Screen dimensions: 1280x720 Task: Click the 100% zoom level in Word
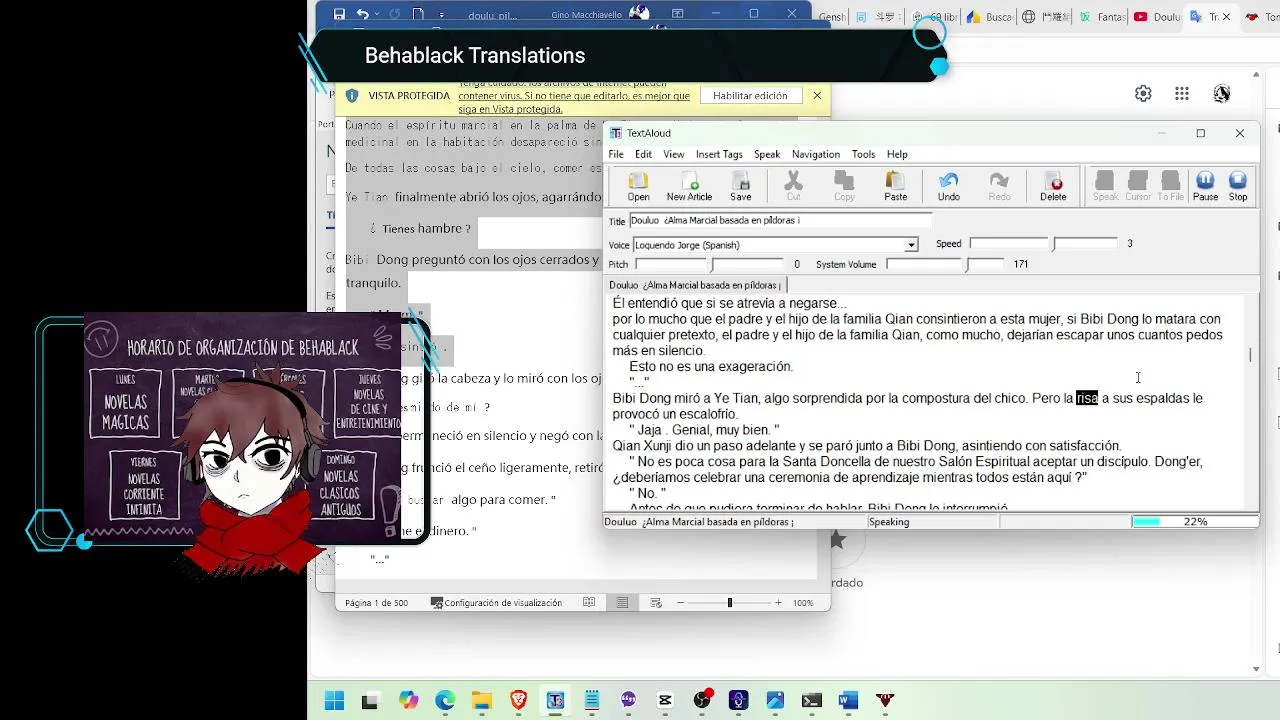click(x=803, y=603)
